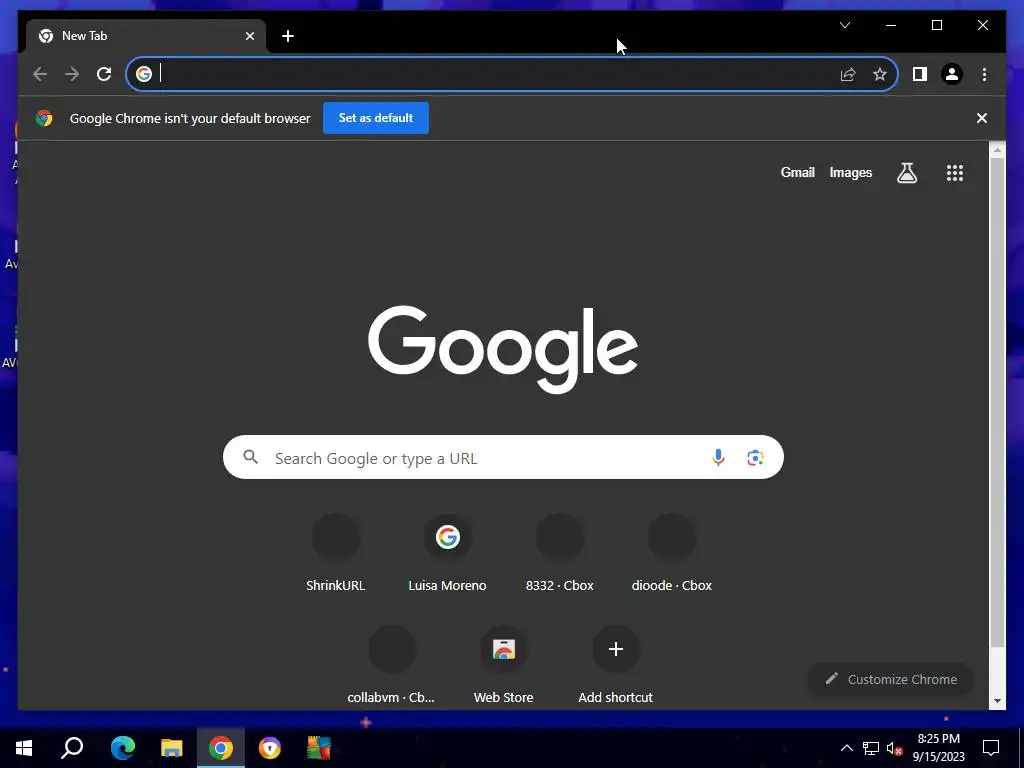Click the Add shortcut plus button
This screenshot has height=768, width=1024.
tap(615, 649)
